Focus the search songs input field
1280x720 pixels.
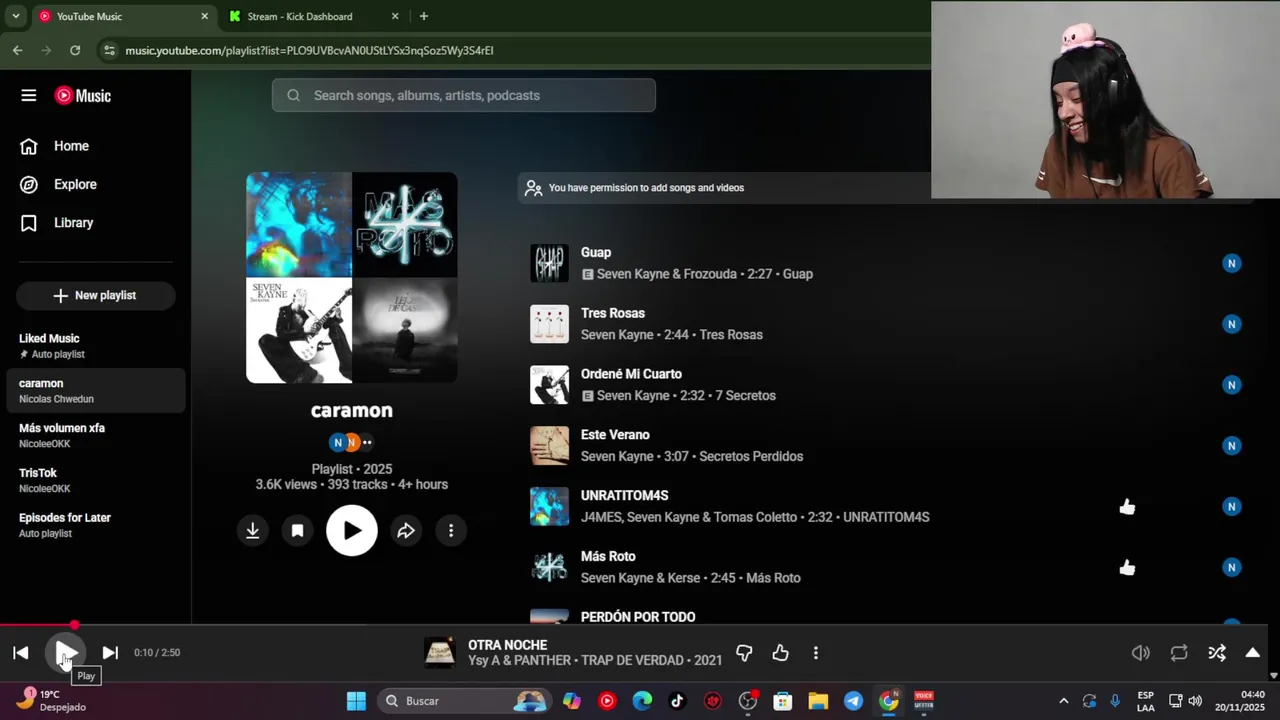click(464, 95)
